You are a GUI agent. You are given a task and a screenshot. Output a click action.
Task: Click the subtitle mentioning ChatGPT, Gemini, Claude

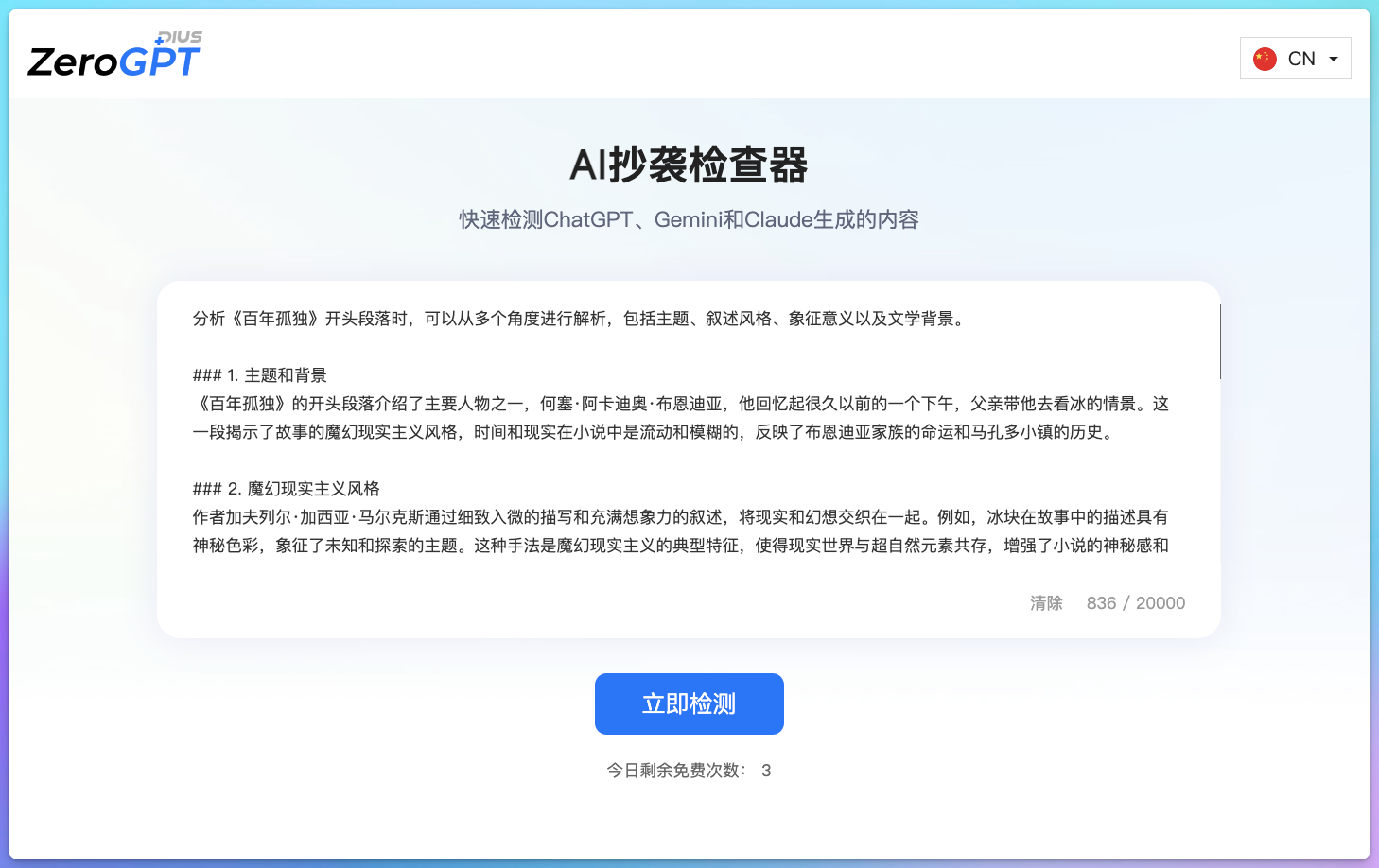[x=689, y=220]
